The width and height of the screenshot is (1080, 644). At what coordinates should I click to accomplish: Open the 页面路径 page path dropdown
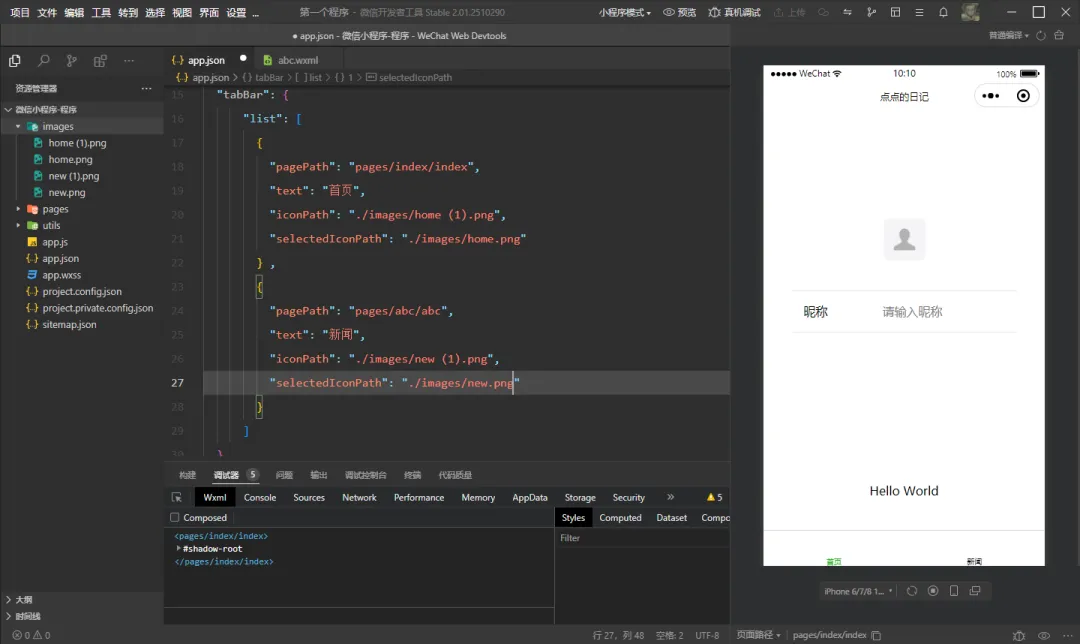(758, 635)
